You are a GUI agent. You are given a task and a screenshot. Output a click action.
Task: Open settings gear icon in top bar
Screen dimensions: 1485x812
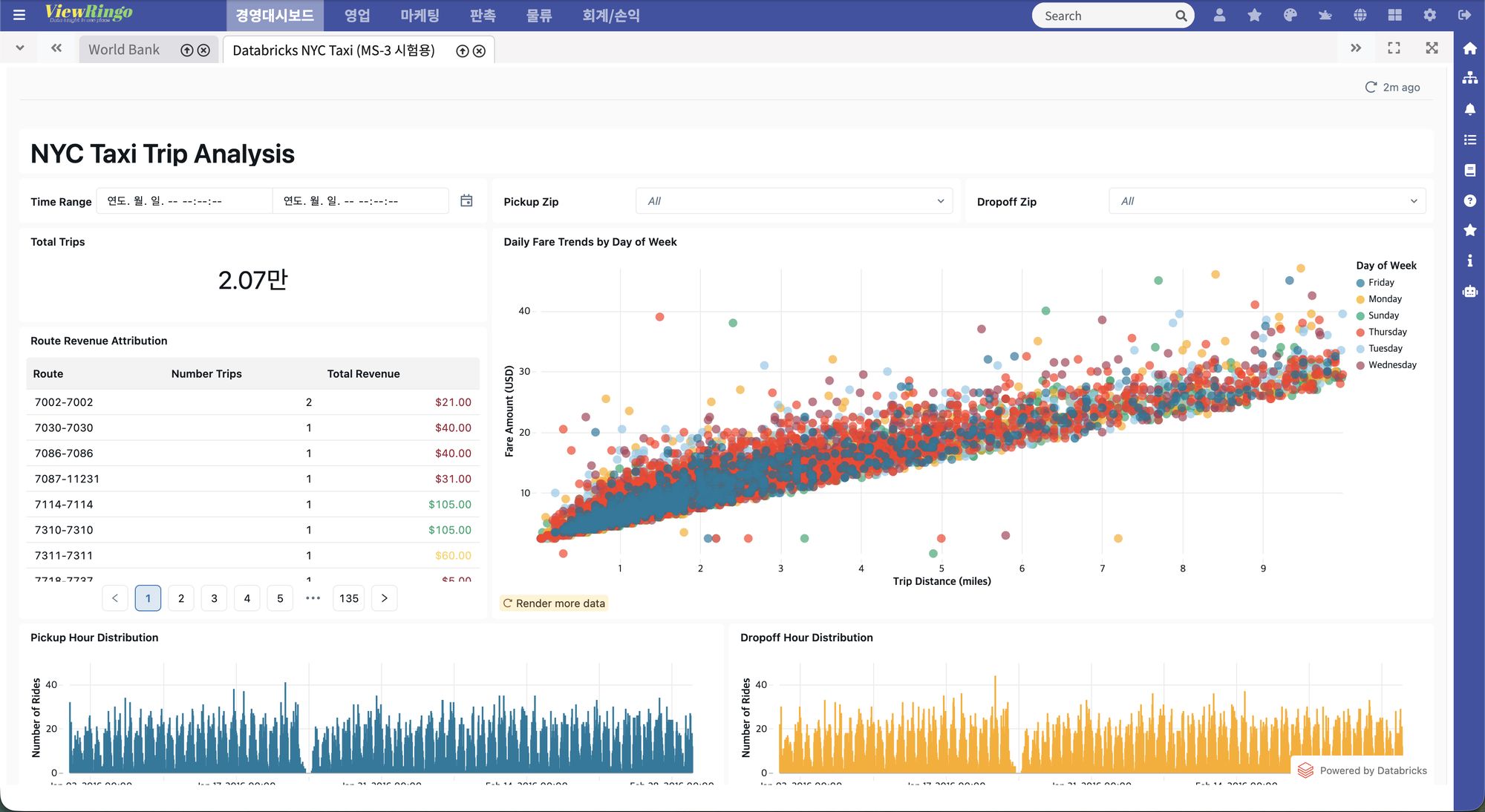click(x=1430, y=15)
